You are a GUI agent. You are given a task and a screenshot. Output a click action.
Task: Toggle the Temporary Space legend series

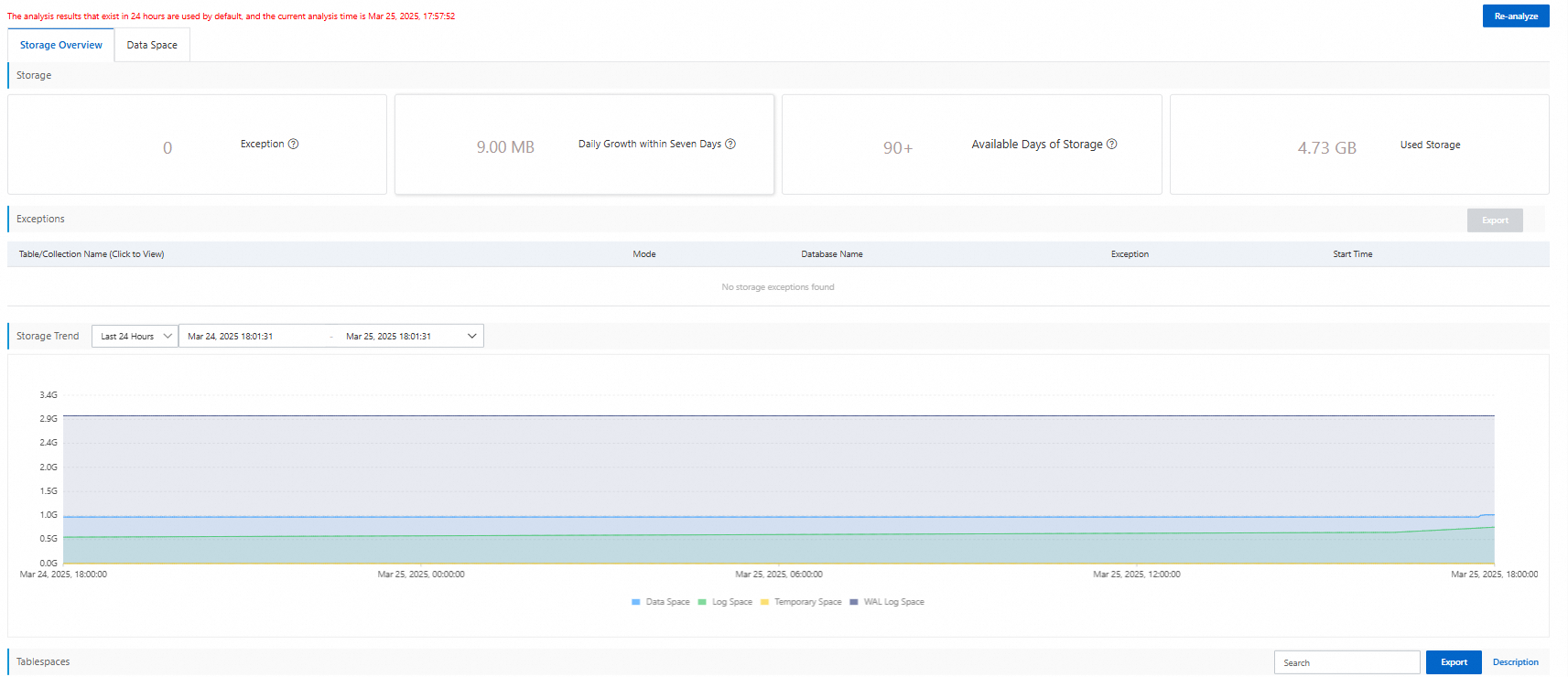tap(801, 602)
